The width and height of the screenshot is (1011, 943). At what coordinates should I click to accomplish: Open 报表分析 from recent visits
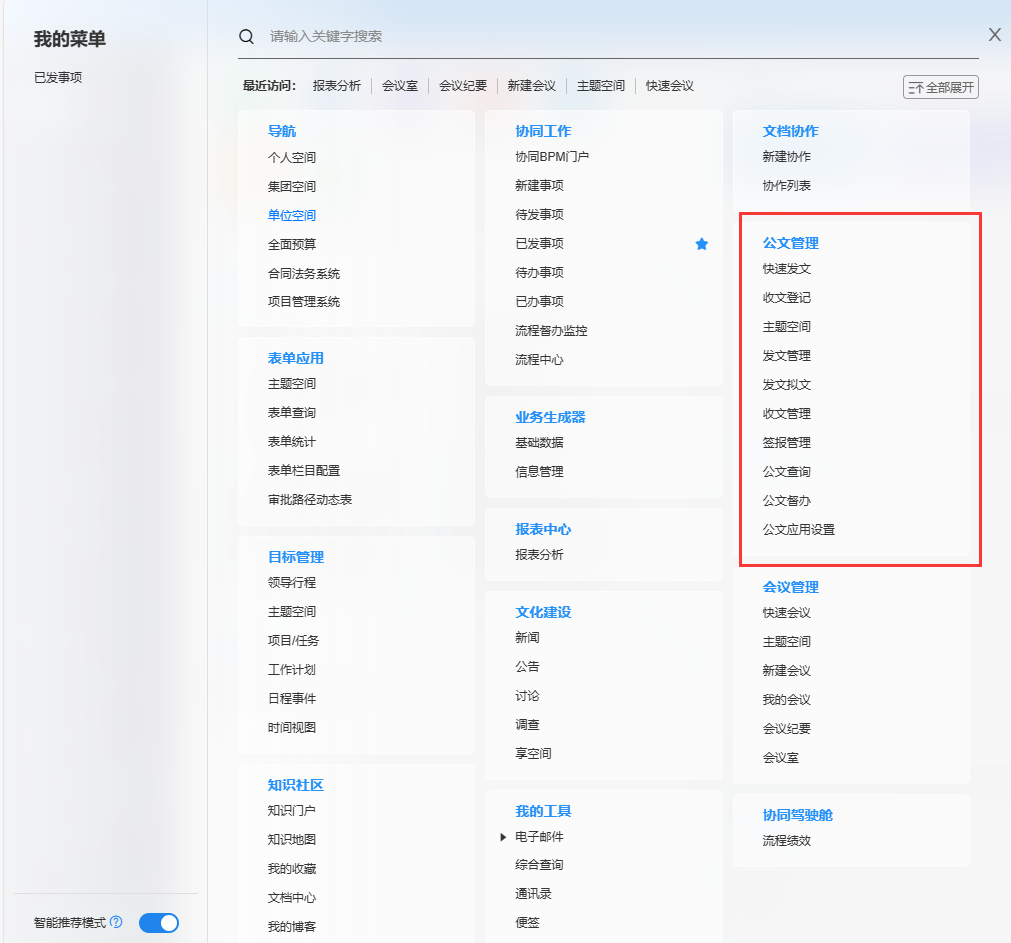(x=337, y=86)
